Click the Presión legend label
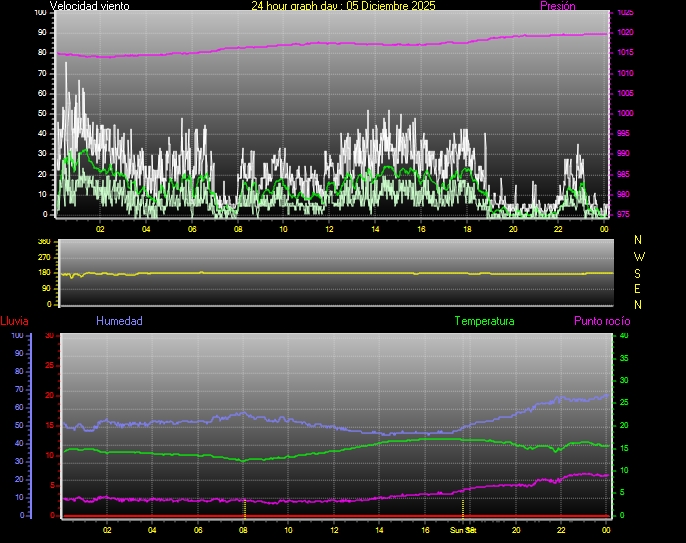Screen dimensions: 686x543 point(557,6)
